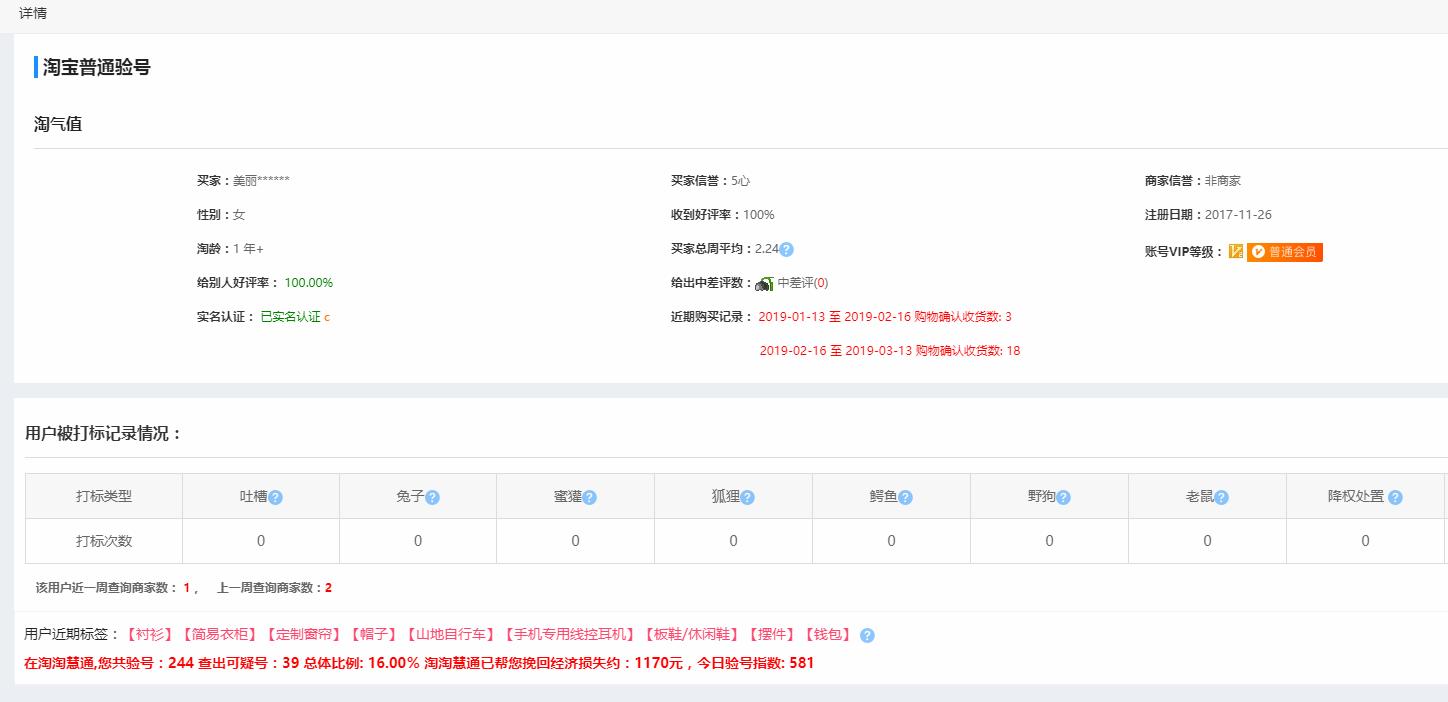Click 该用户近一周查询商家数 value 1
This screenshot has height=702, width=1448.
coord(186,588)
